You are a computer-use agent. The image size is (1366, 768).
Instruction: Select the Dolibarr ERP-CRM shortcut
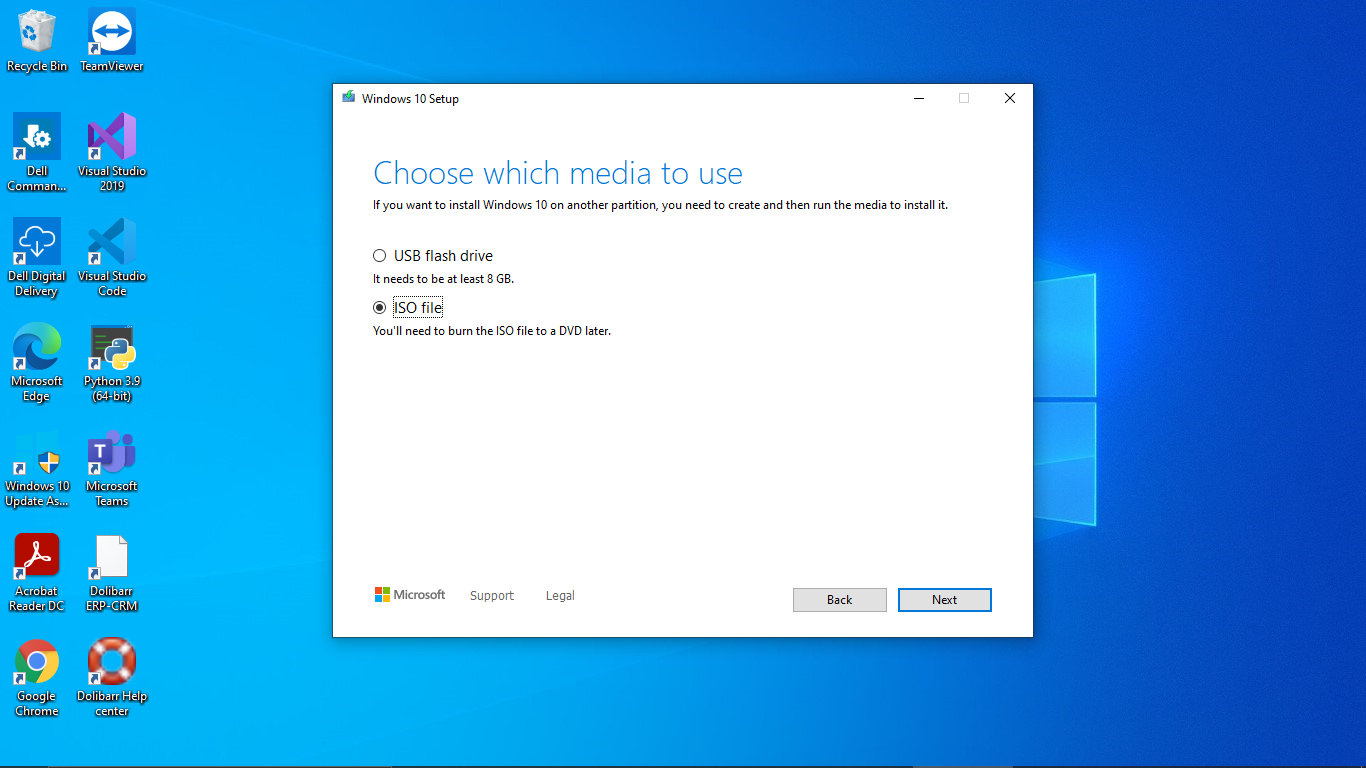pos(112,572)
